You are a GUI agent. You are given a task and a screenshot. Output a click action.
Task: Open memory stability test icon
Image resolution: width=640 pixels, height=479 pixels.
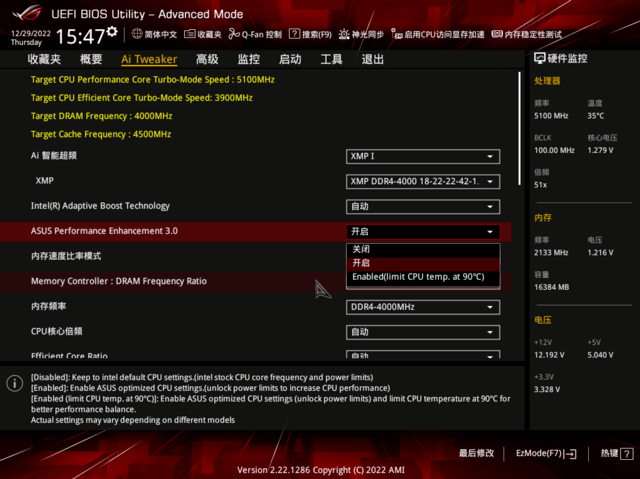coord(497,34)
